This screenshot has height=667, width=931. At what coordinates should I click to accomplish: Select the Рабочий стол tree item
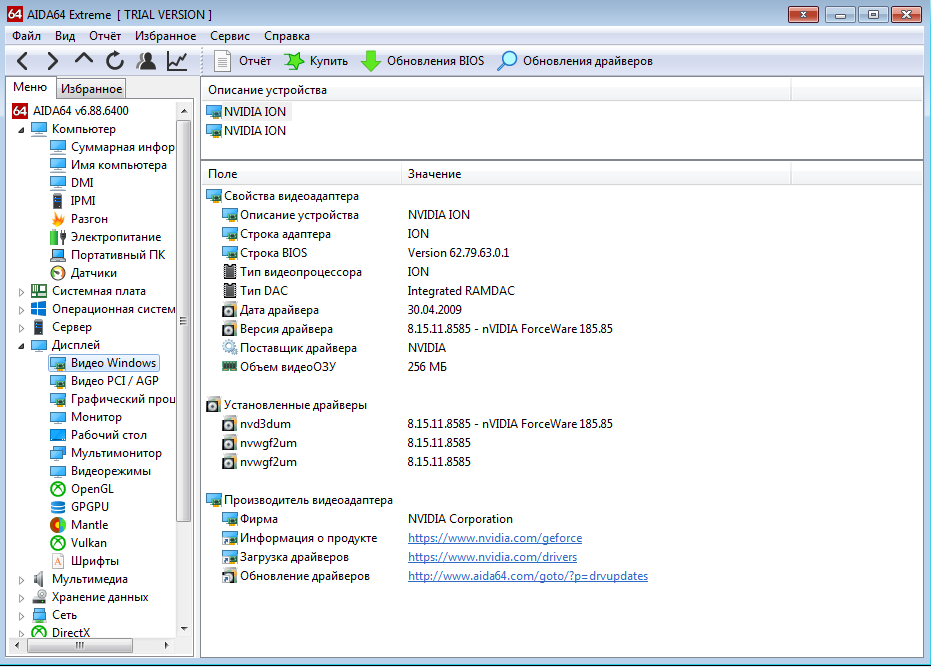point(99,435)
